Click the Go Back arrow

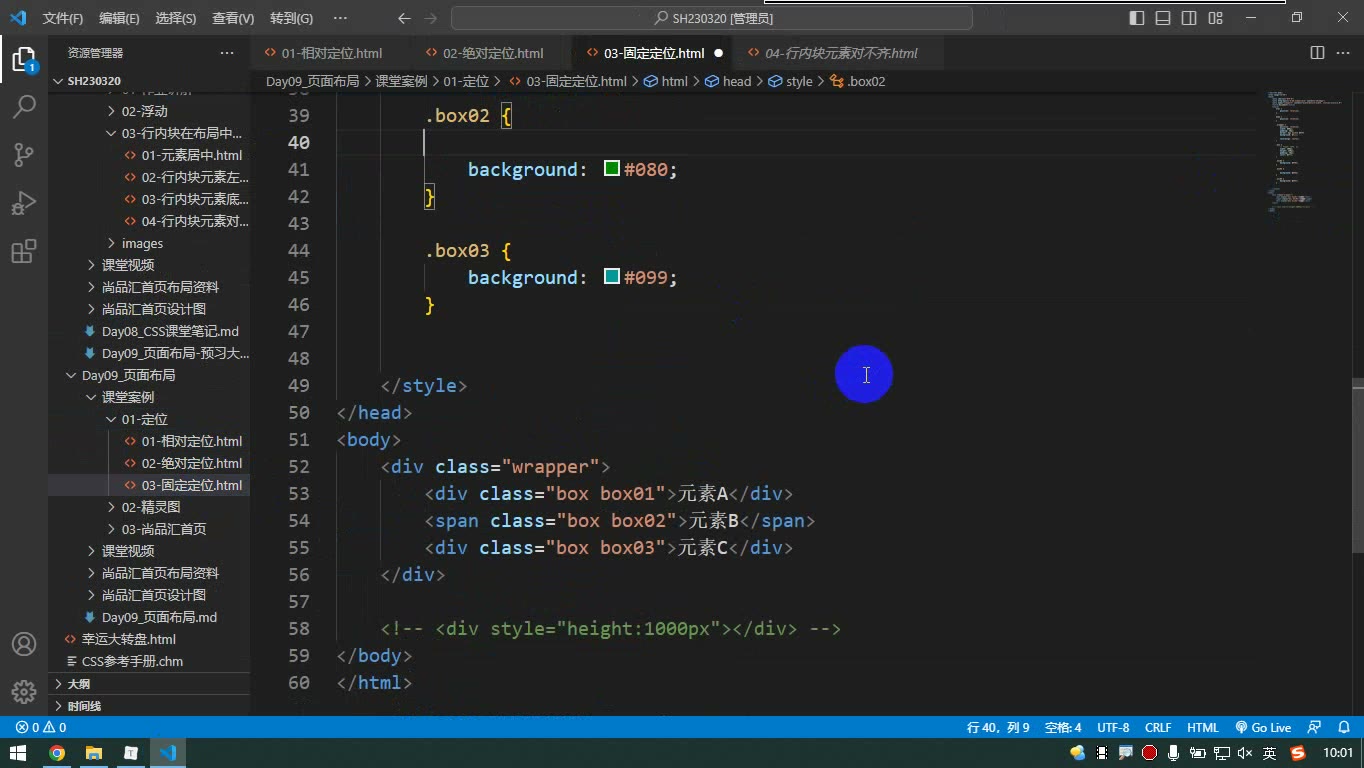point(404,18)
